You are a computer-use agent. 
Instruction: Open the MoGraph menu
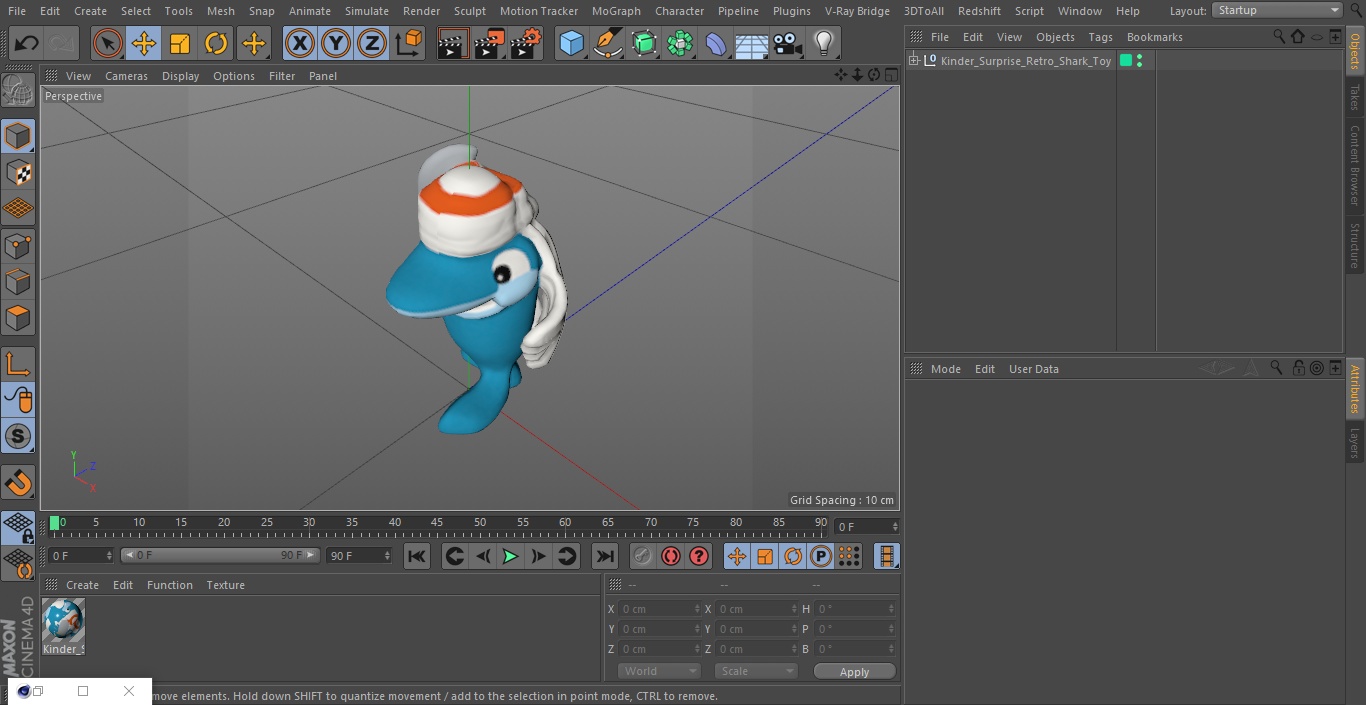coord(616,11)
